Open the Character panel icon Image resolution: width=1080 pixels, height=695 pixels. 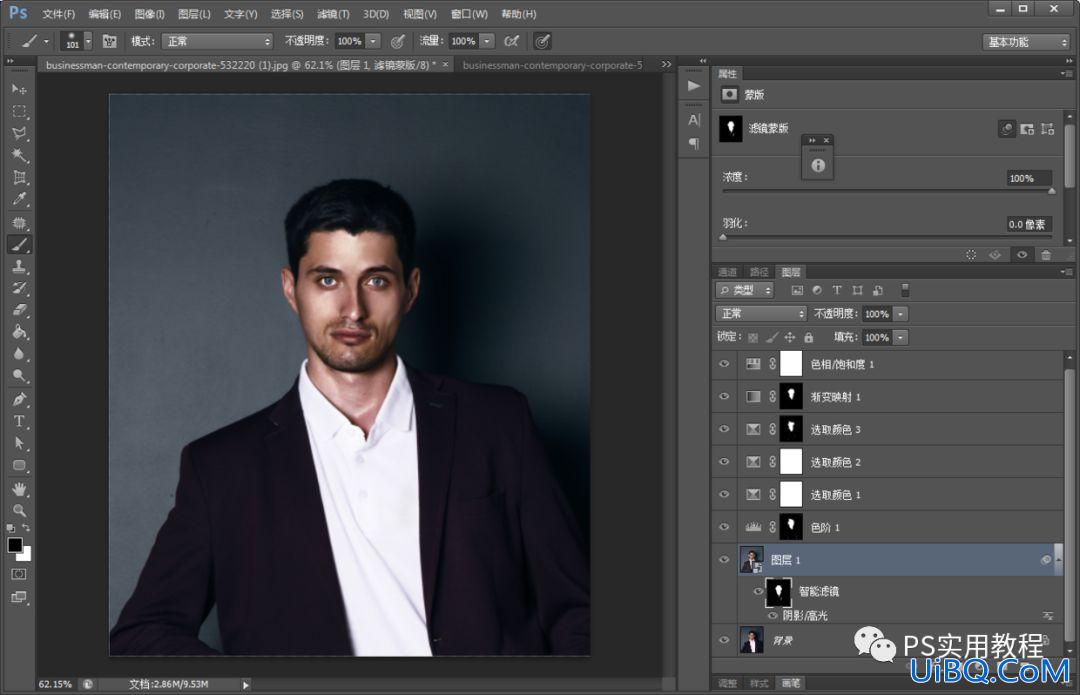(694, 120)
